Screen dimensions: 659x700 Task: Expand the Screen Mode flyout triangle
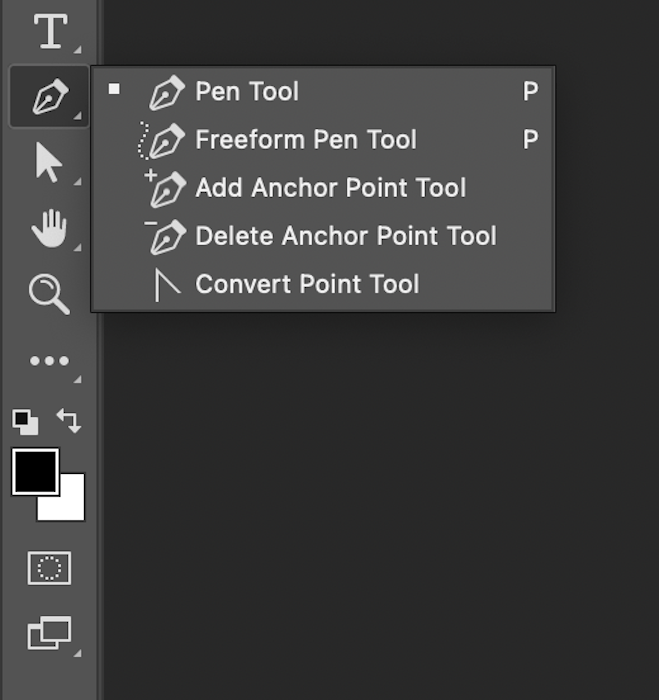77,653
